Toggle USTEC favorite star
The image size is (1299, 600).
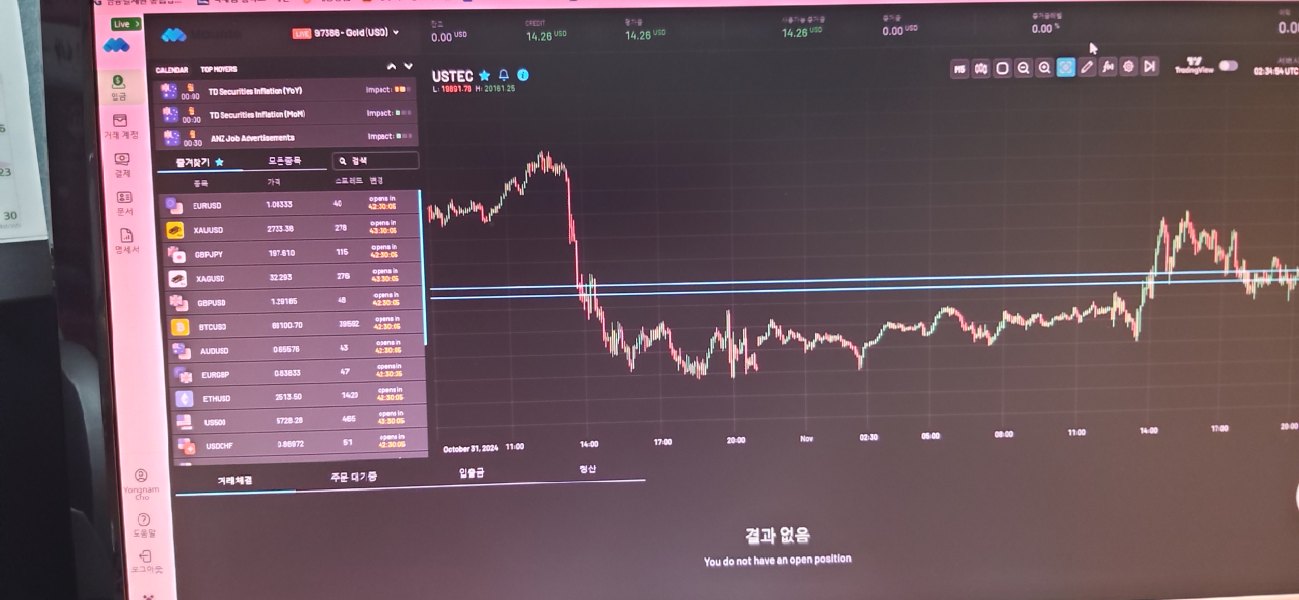click(x=485, y=75)
